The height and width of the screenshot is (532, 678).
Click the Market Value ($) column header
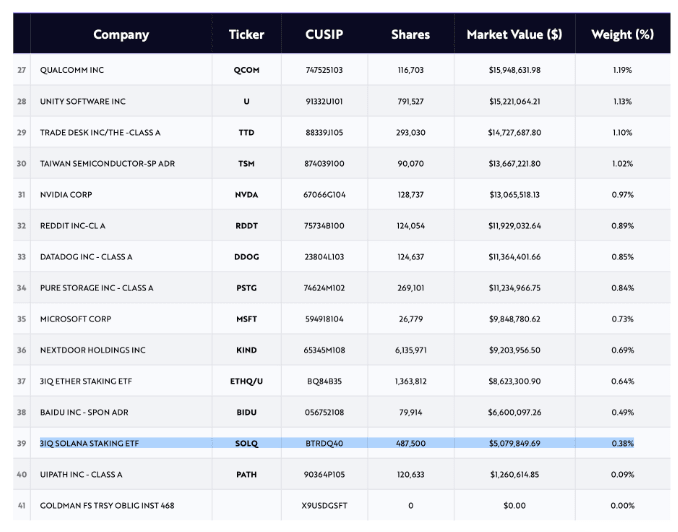point(515,34)
